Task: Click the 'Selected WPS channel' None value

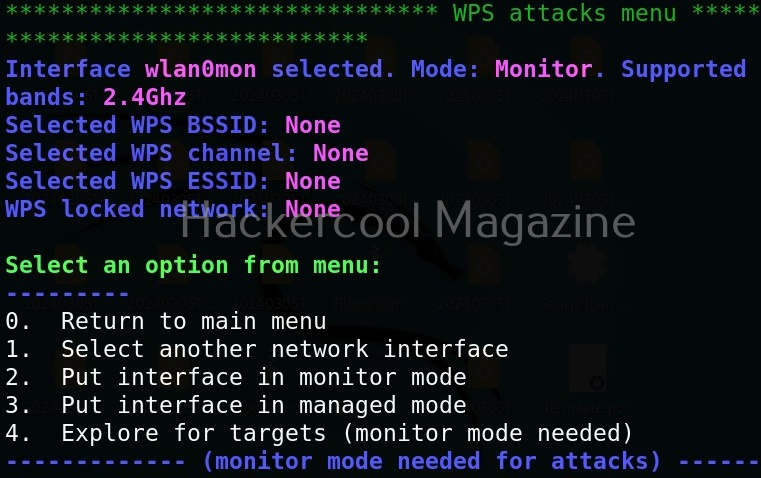Action: (x=341, y=153)
